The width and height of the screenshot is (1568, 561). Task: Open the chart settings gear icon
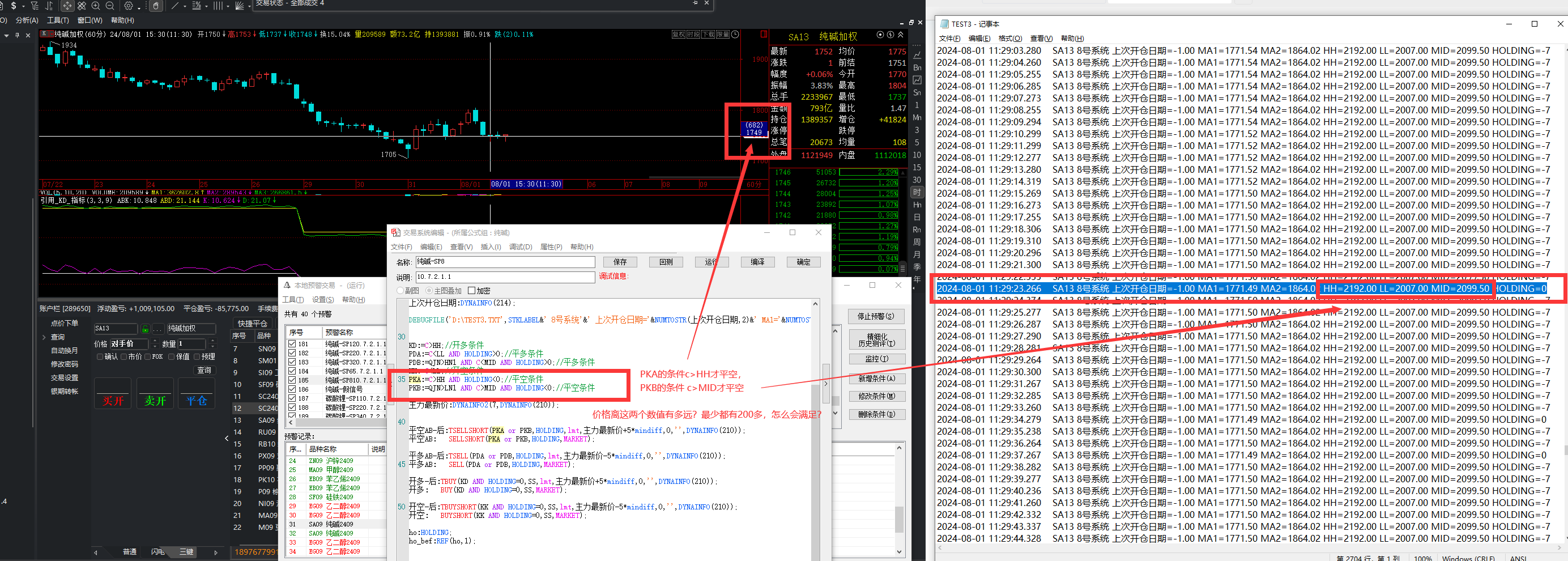pos(129,6)
